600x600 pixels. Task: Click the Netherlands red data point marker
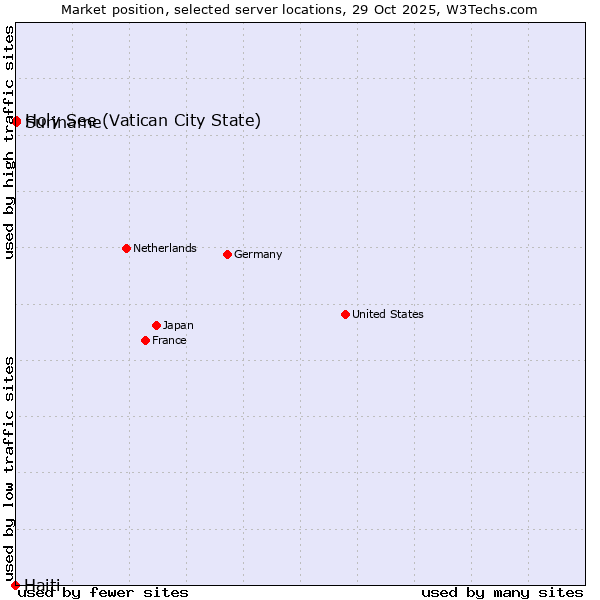[x=126, y=248]
